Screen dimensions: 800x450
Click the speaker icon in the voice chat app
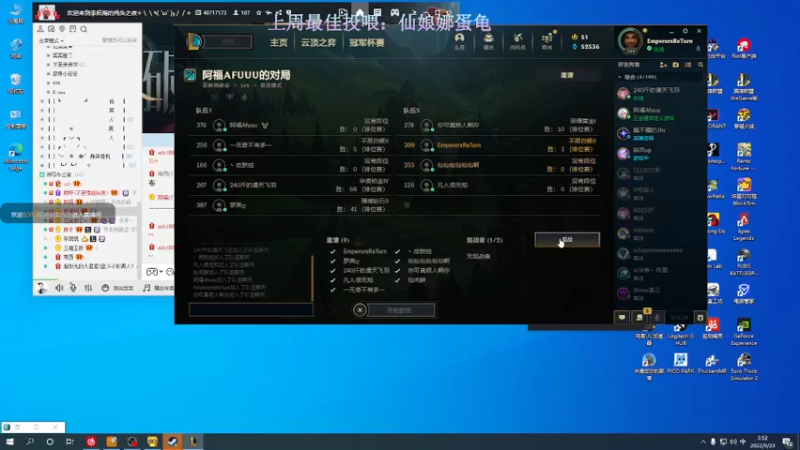(x=59, y=288)
